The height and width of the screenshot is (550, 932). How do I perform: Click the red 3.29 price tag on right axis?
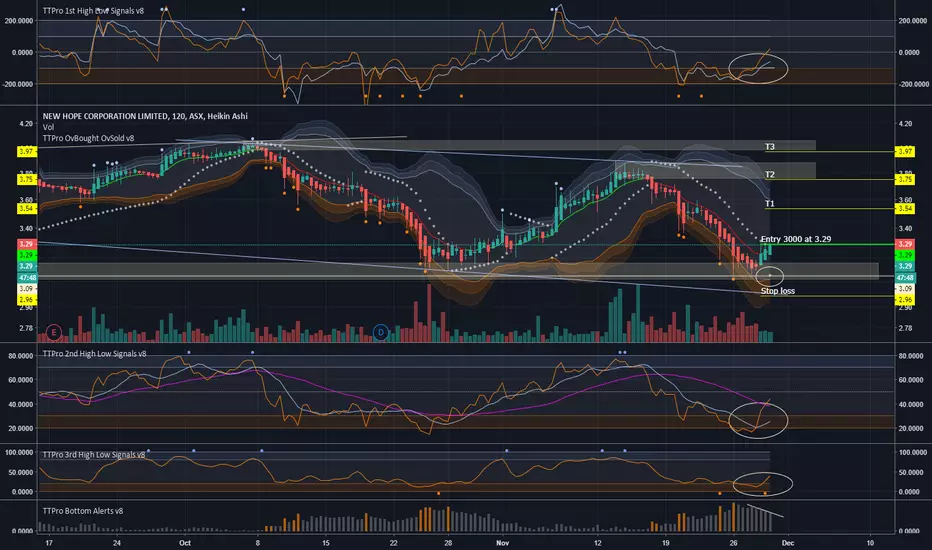905,244
